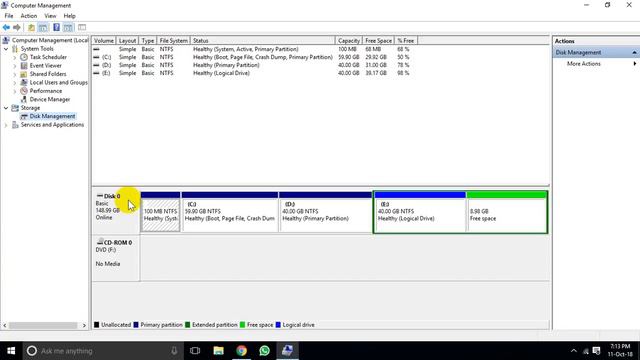The width and height of the screenshot is (640, 360).
Task: Open the View menu
Action: coord(50,16)
